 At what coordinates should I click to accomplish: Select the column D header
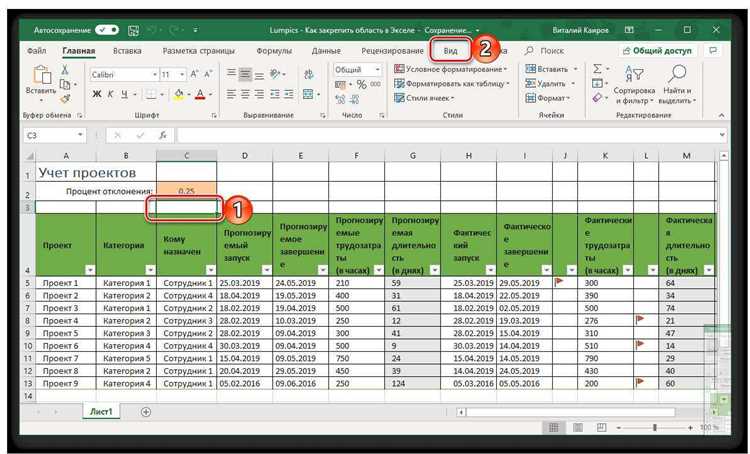[244, 155]
